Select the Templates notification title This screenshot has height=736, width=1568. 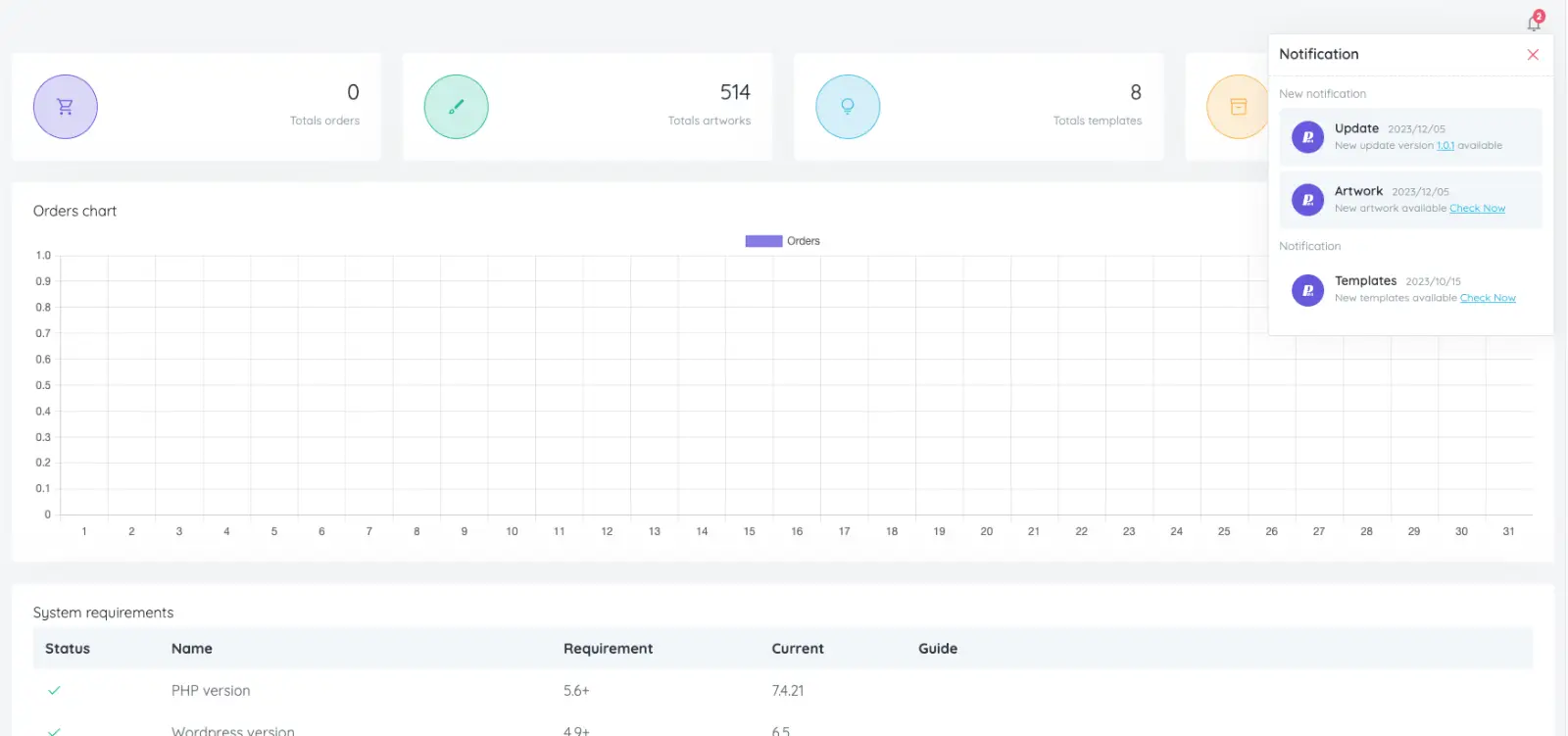click(1365, 281)
